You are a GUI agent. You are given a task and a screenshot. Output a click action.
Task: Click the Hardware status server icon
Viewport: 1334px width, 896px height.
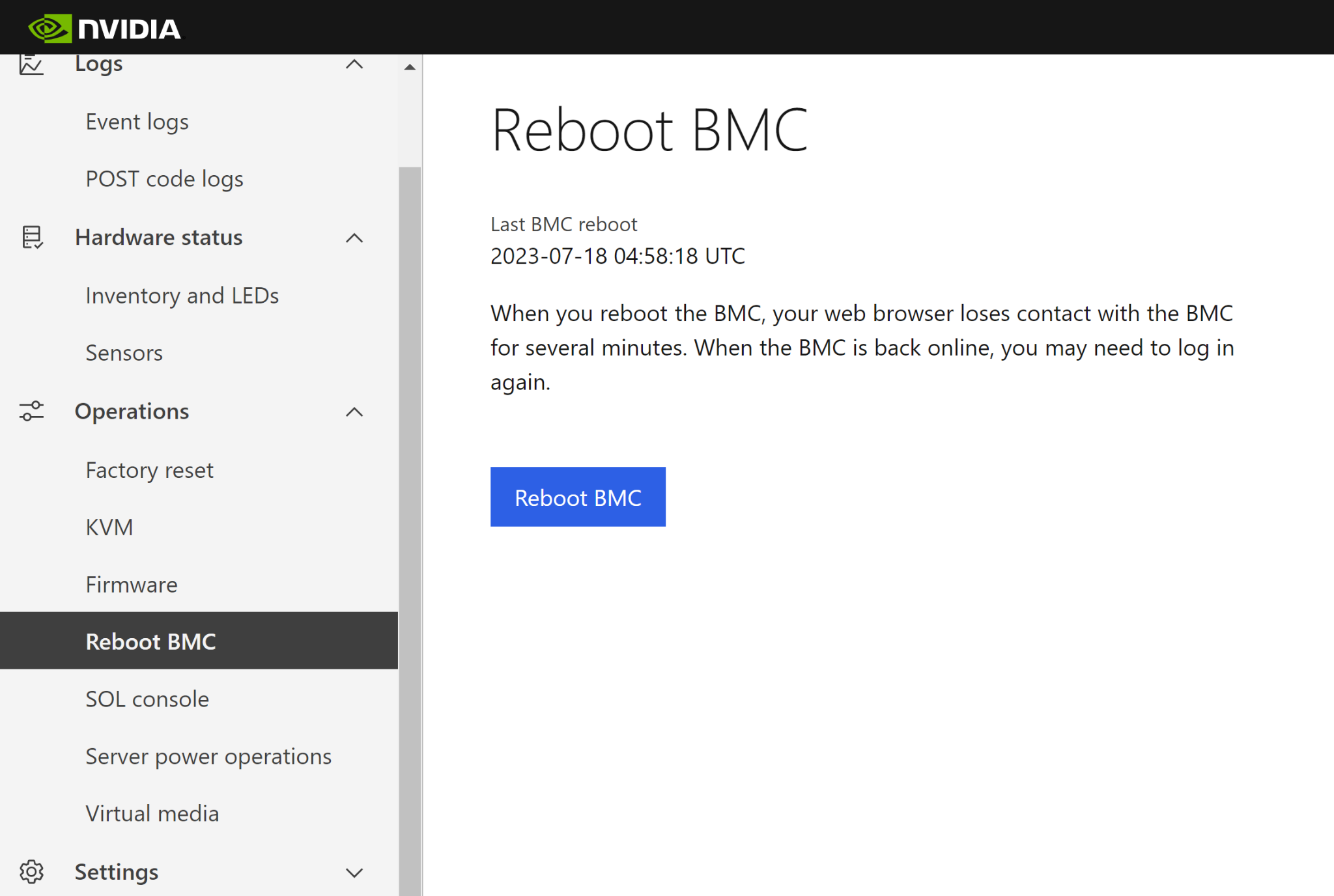coord(31,238)
